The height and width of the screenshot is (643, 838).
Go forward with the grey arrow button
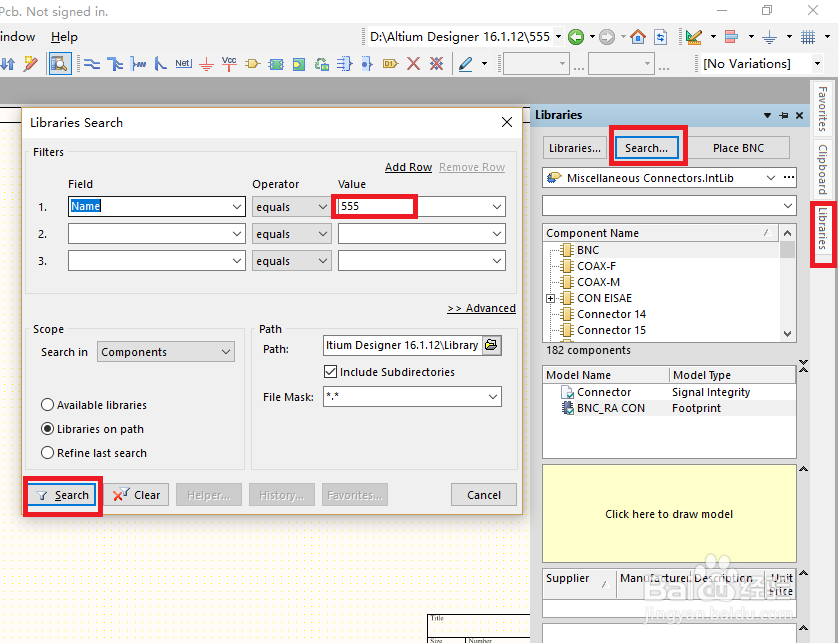point(607,37)
